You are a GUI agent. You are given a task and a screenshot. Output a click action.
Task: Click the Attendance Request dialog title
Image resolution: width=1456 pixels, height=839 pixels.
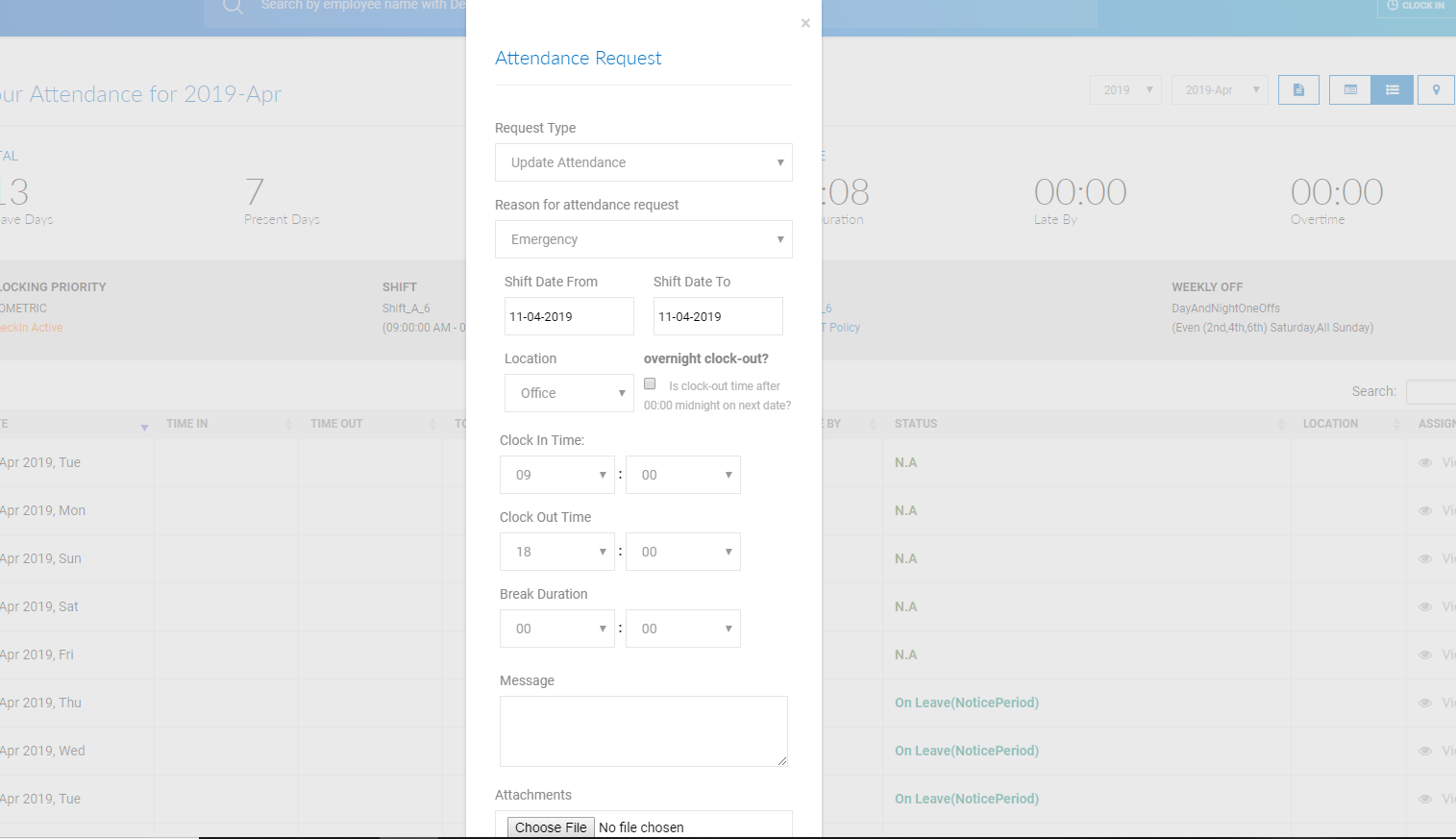[x=579, y=58]
